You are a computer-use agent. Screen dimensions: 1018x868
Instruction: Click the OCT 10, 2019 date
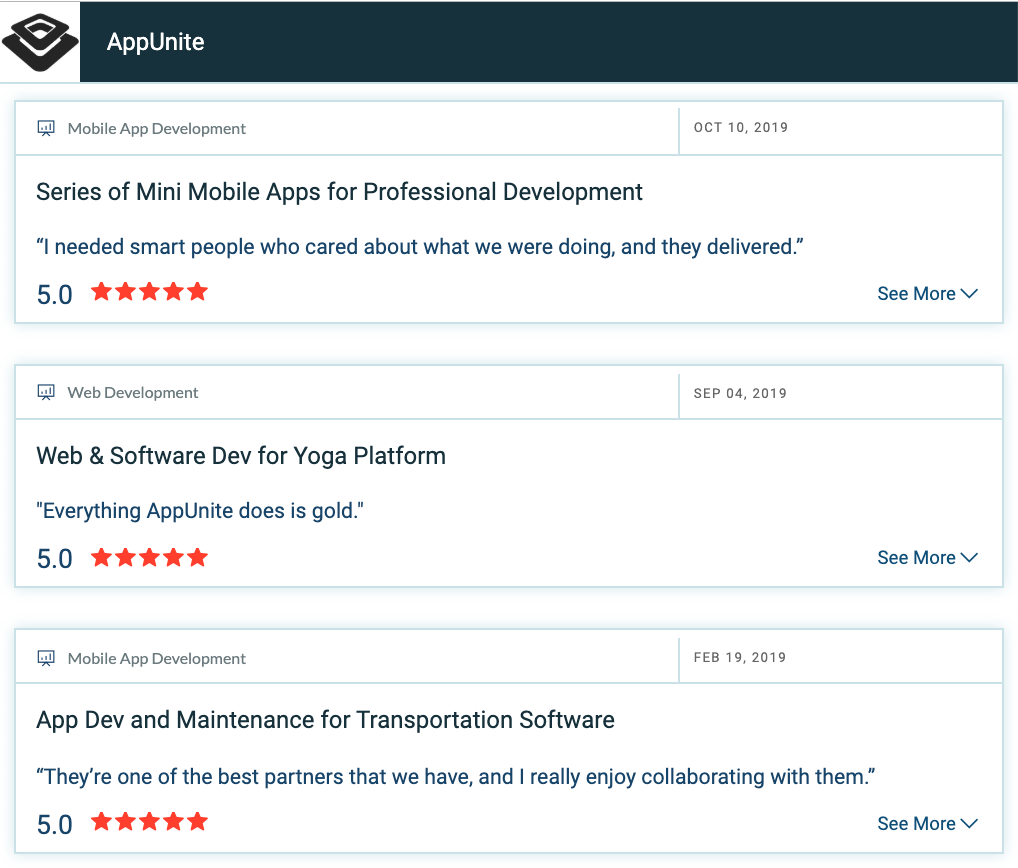[741, 127]
